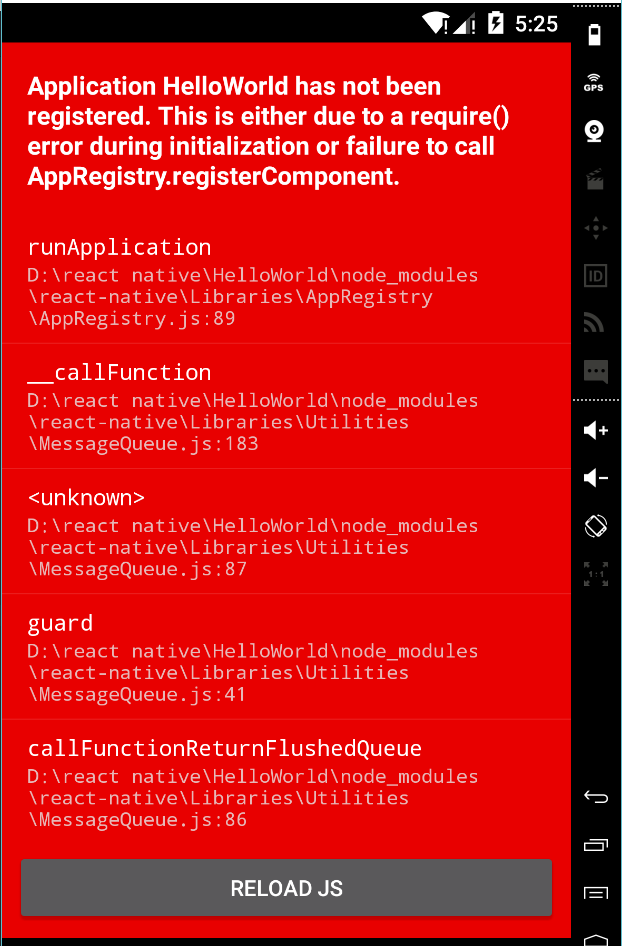Toggle pixel perfect 1:1 mode
Screen dimensions: 622x946
point(595,574)
